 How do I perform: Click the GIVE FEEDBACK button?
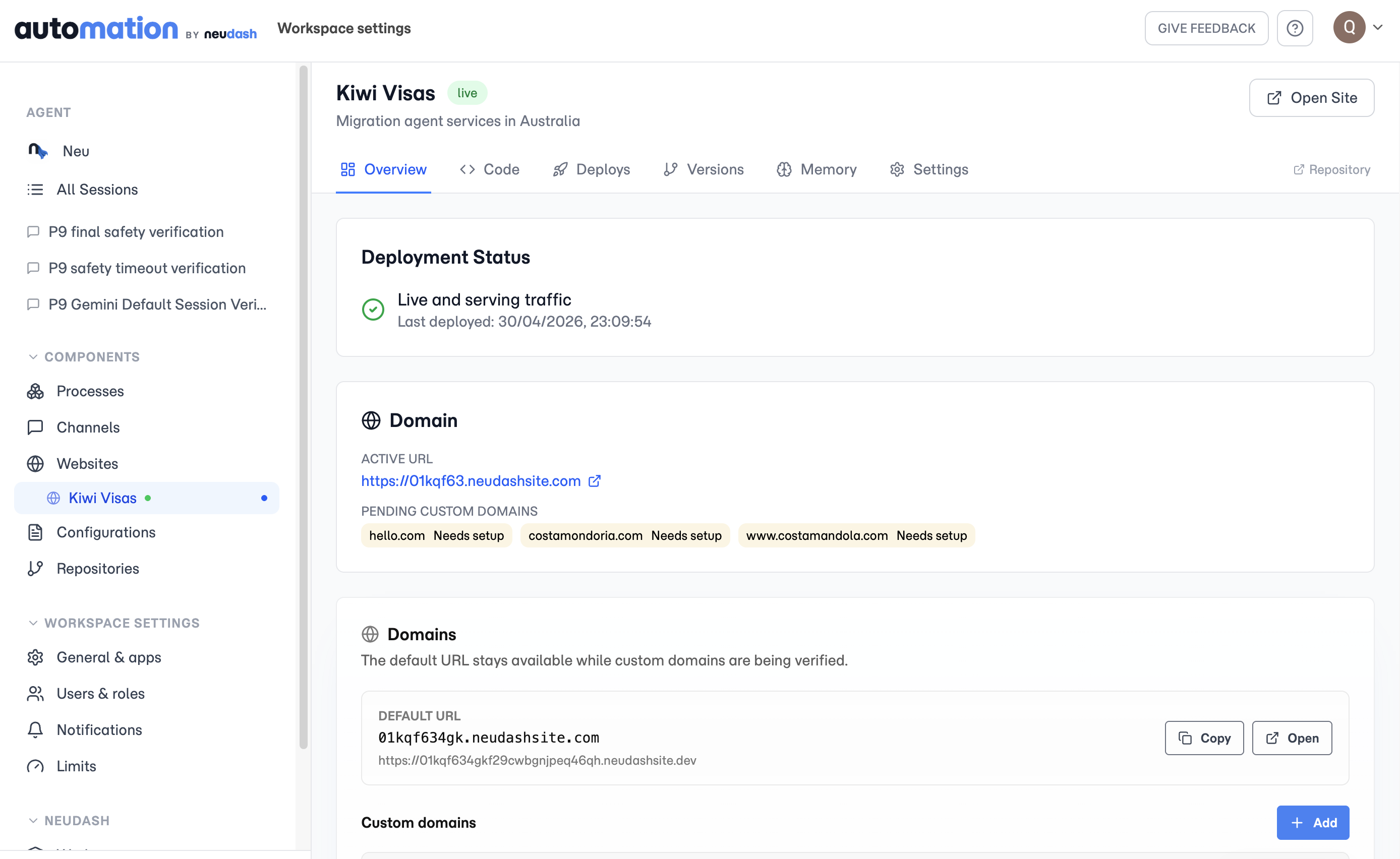[1206, 28]
